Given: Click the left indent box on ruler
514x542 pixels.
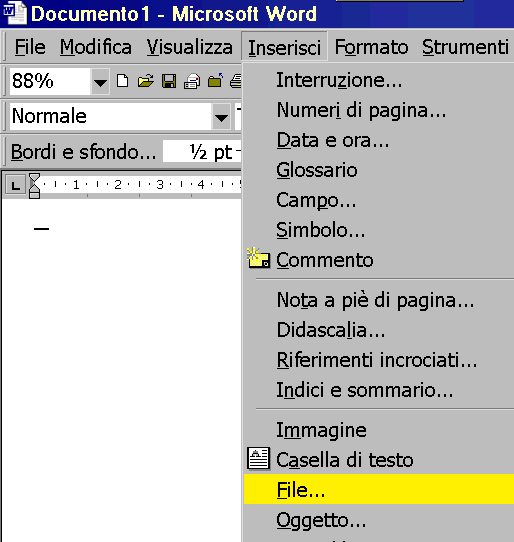Looking at the screenshot, I should (x=35, y=195).
